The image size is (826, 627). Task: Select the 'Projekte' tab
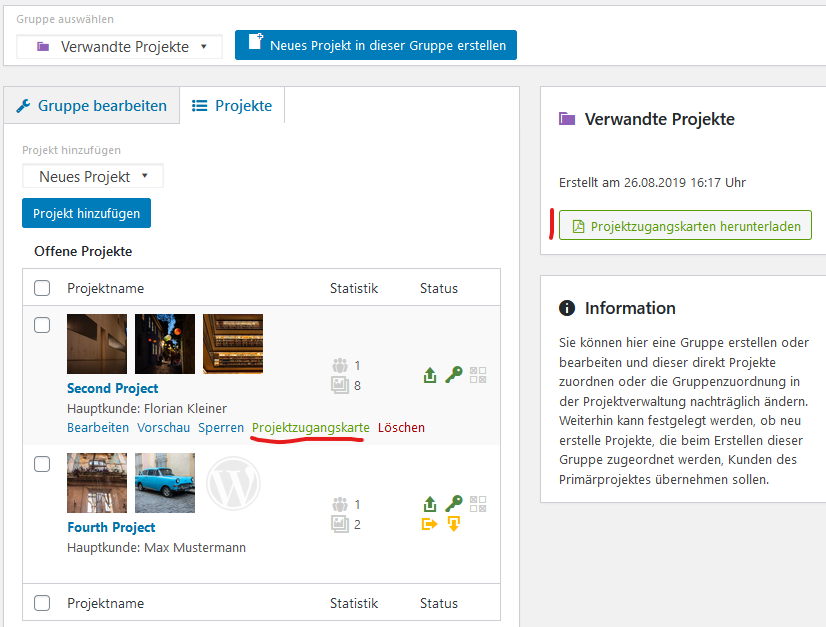tap(232, 105)
